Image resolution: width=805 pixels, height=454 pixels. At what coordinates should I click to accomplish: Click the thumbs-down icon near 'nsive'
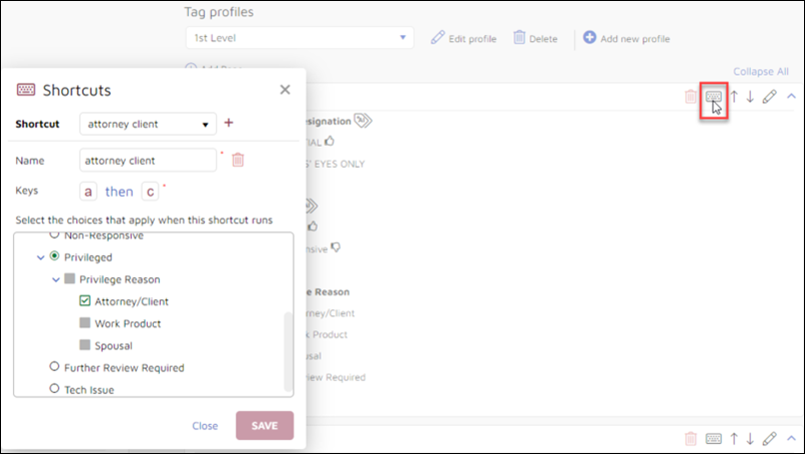(x=335, y=248)
